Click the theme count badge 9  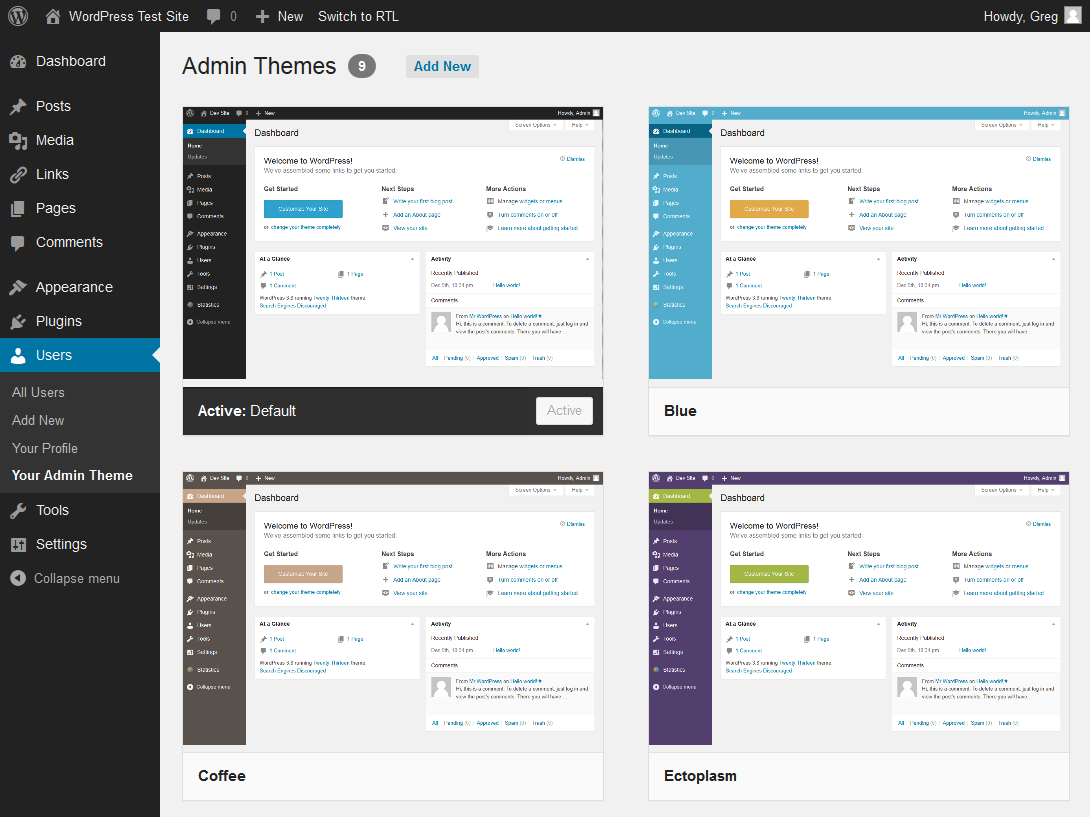pos(361,66)
